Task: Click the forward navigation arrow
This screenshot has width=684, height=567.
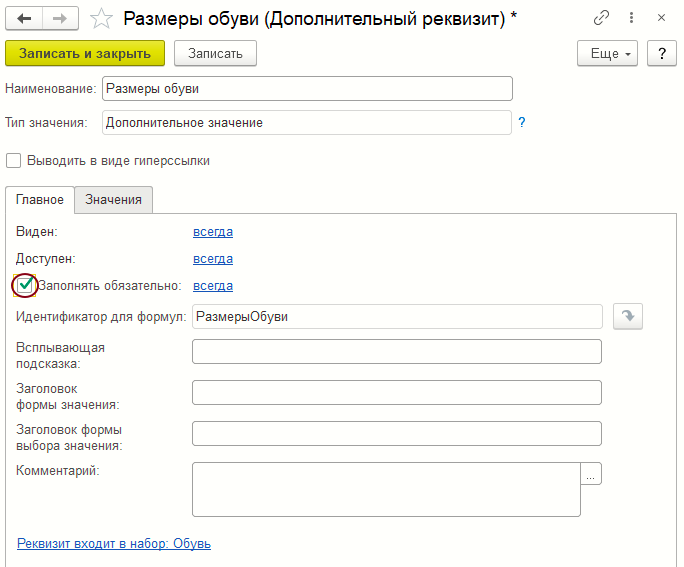Action: point(60,18)
